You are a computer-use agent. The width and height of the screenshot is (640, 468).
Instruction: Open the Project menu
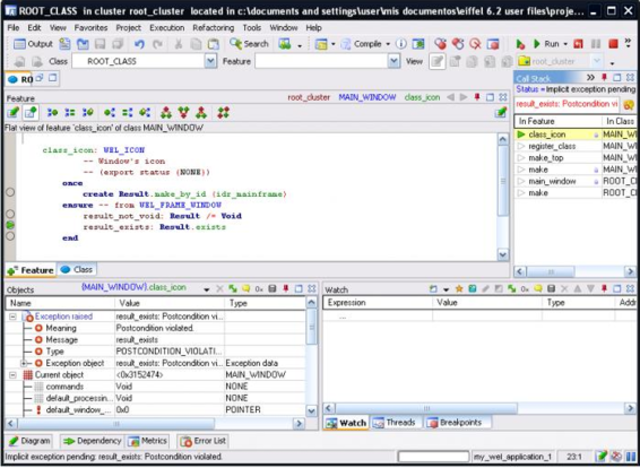click(129, 28)
